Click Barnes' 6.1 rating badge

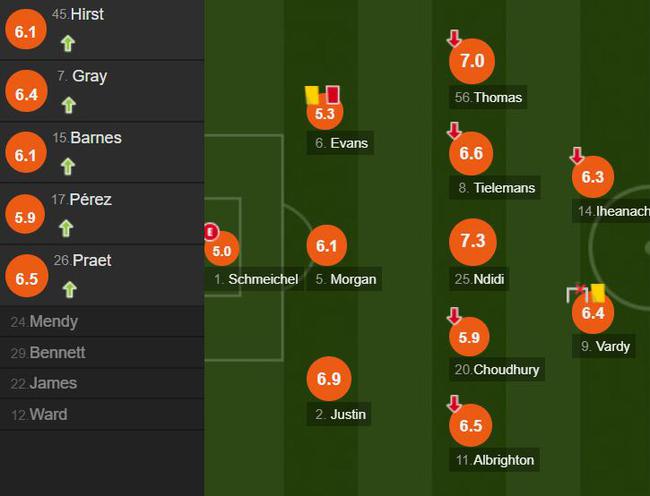pos(26,152)
